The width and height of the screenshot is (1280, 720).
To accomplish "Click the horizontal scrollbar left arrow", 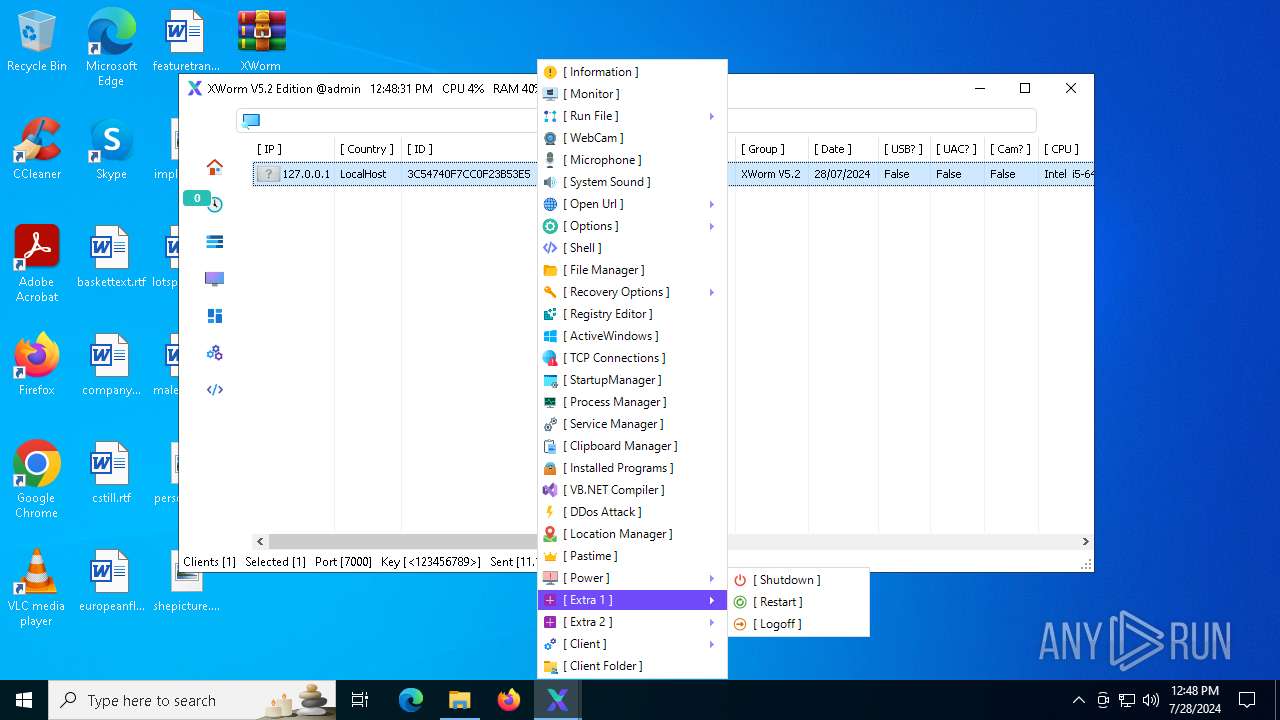I will (x=260, y=541).
